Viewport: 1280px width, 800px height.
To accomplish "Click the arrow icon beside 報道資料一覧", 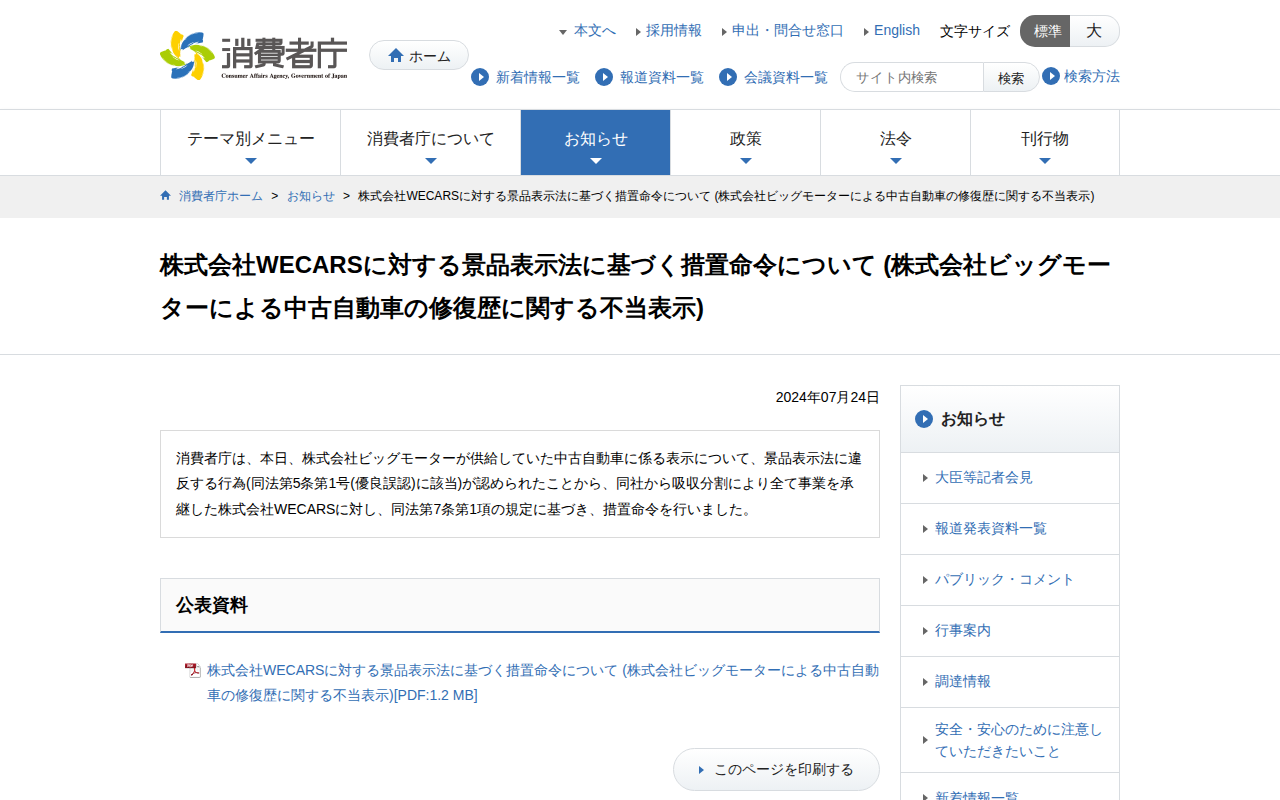I will [x=604, y=77].
